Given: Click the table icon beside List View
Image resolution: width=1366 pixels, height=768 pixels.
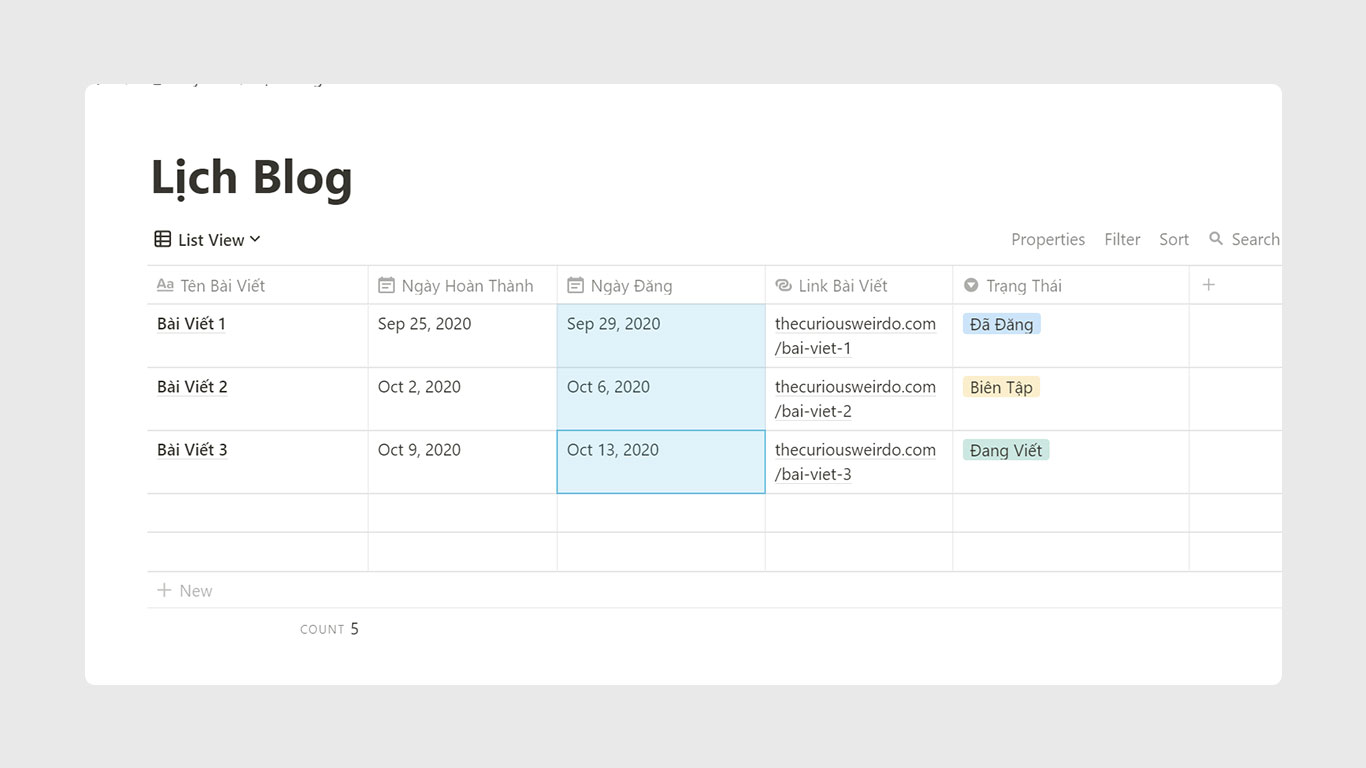Looking at the screenshot, I should point(162,239).
